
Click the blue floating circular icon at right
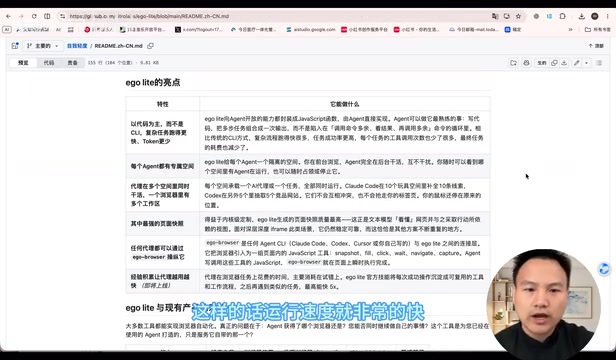[x=604, y=269]
